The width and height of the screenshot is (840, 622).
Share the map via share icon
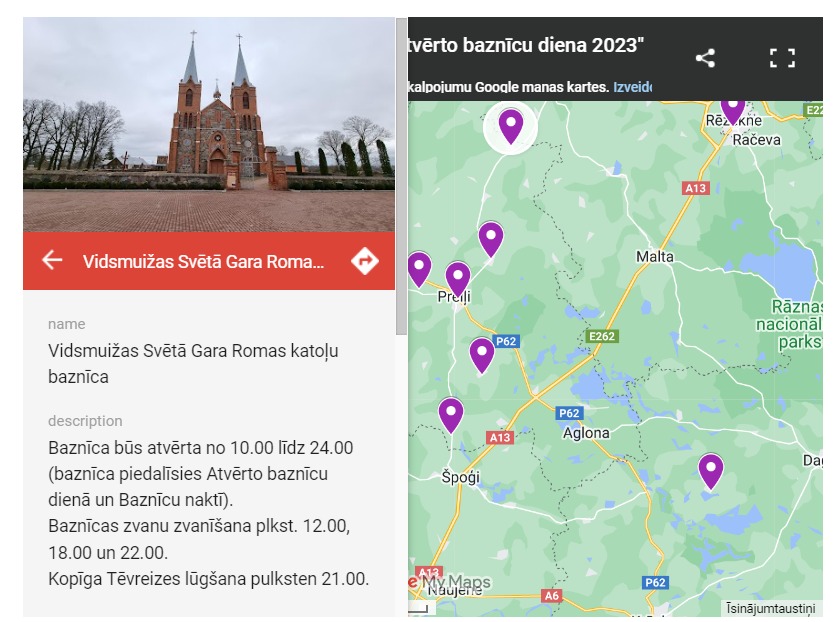(x=705, y=58)
